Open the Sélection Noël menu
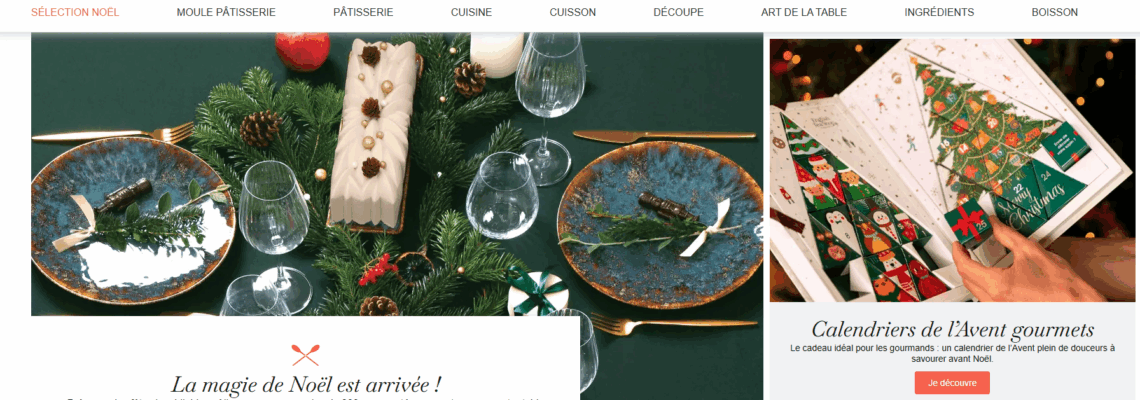Image resolution: width=1140 pixels, height=400 pixels. point(75,12)
